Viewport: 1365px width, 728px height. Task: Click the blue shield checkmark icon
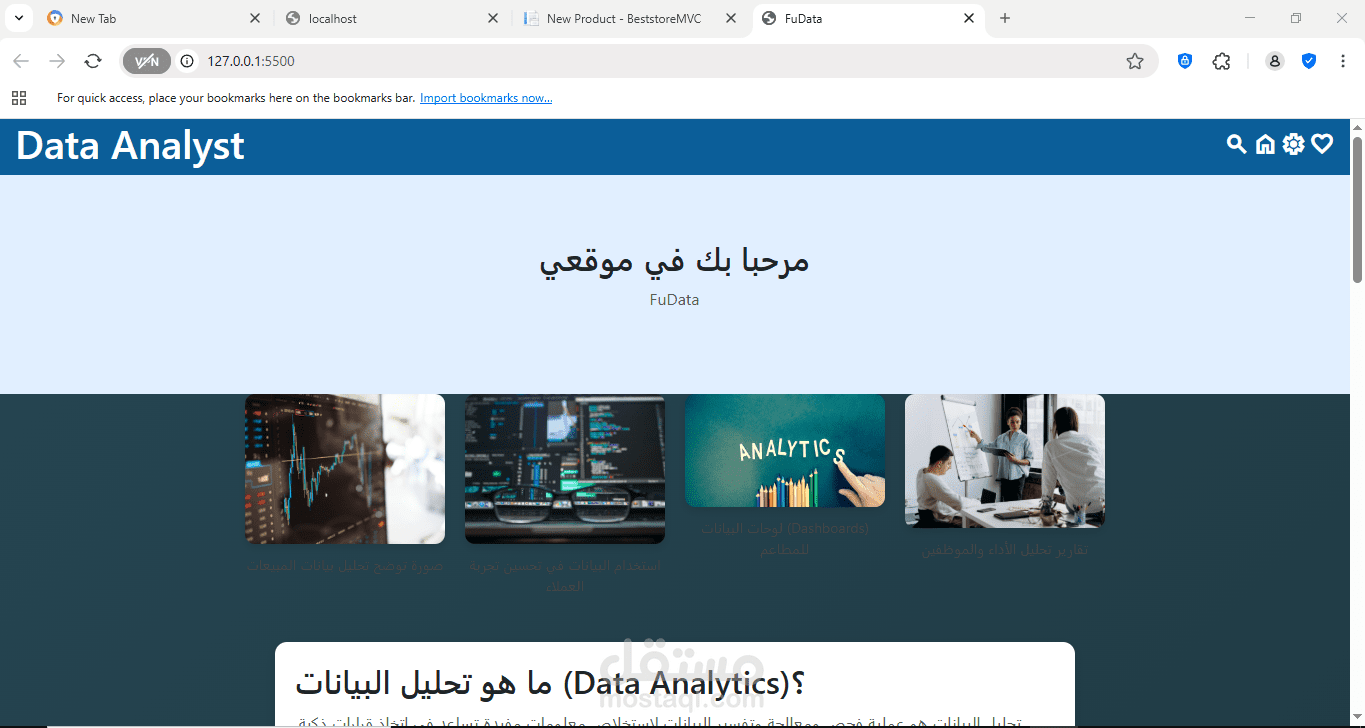(1309, 61)
